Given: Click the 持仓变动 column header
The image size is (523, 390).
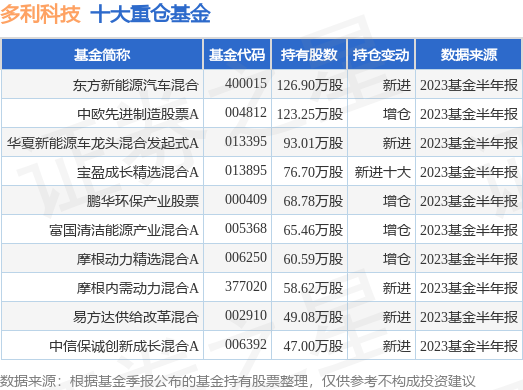Looking at the screenshot, I should 381,55.
